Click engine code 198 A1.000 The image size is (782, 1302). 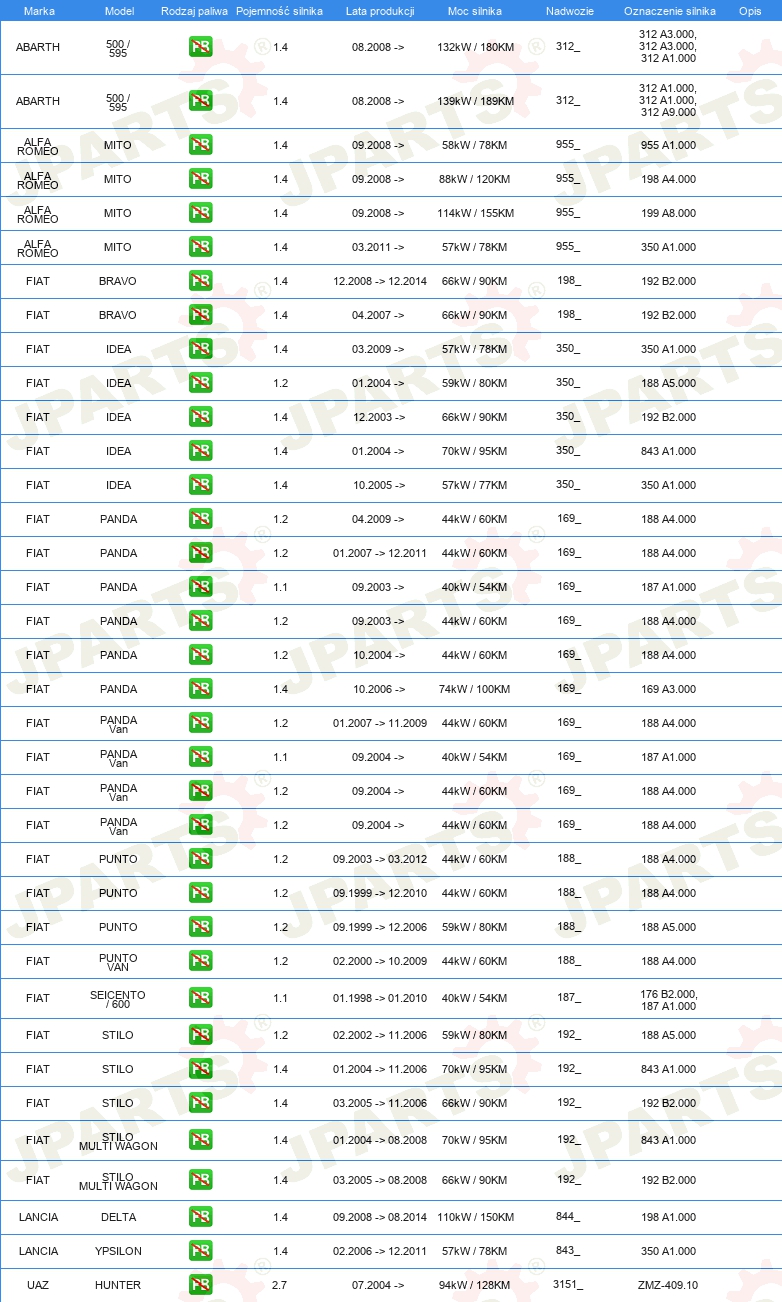tap(668, 1217)
